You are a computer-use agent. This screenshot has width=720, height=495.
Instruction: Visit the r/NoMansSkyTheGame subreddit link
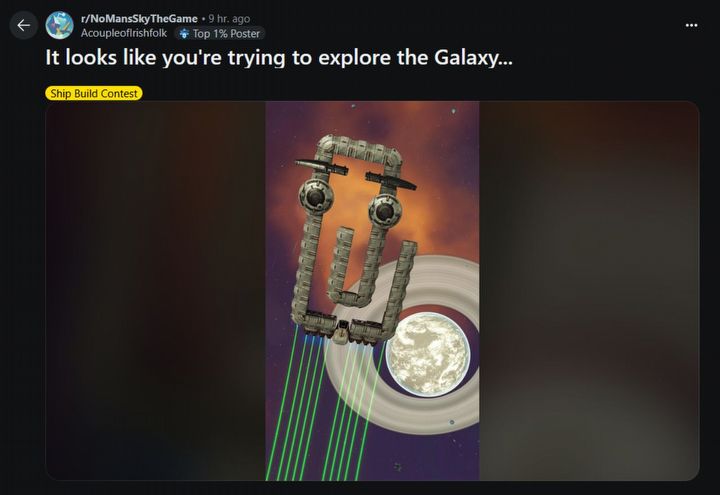[139, 19]
